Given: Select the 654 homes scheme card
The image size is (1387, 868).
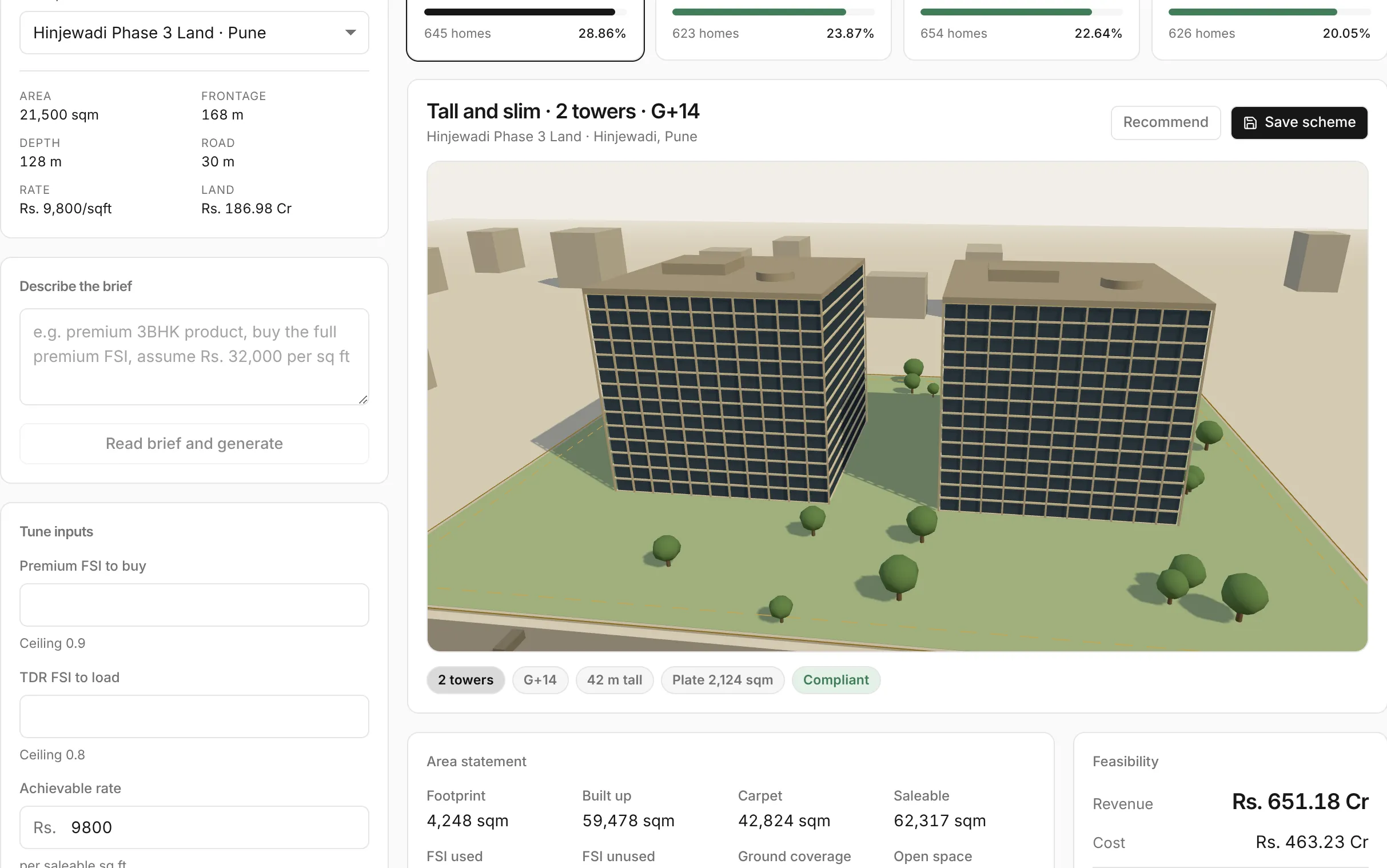Looking at the screenshot, I should [x=1022, y=29].
